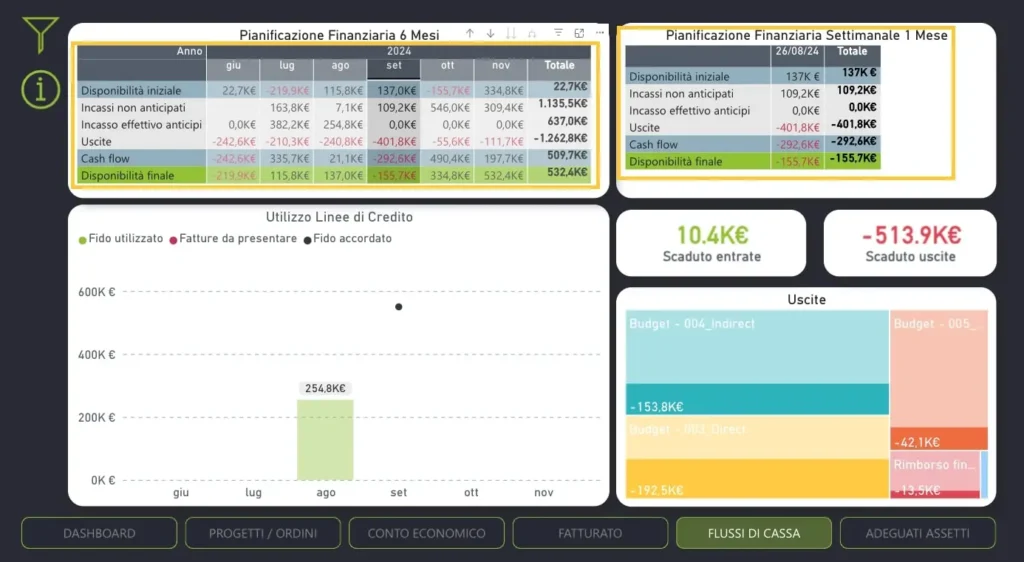This screenshot has height=562, width=1024.
Task: Open visual filters icon on 6 Mesi table
Action: [558, 33]
